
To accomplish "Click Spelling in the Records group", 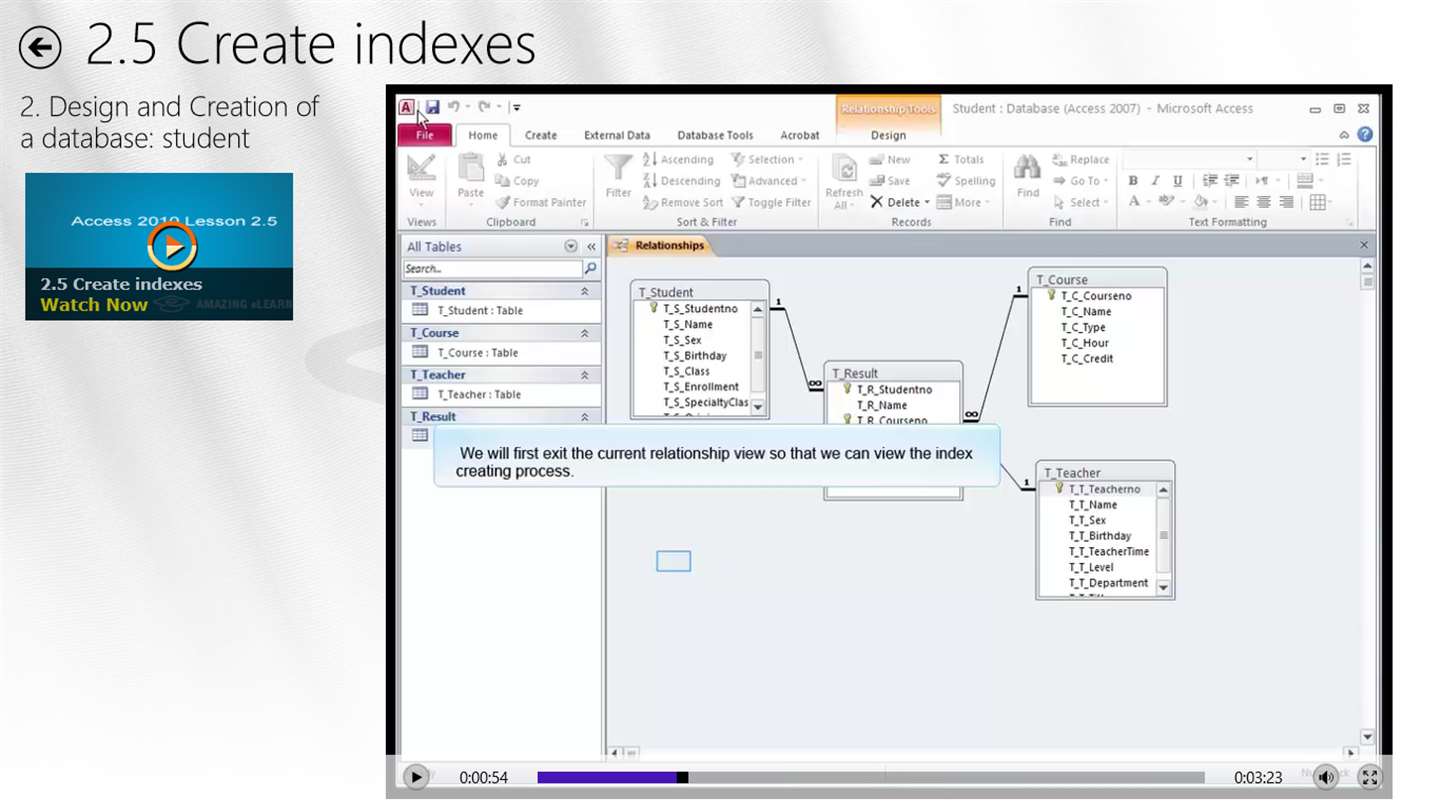I will pyautogui.click(x=966, y=181).
